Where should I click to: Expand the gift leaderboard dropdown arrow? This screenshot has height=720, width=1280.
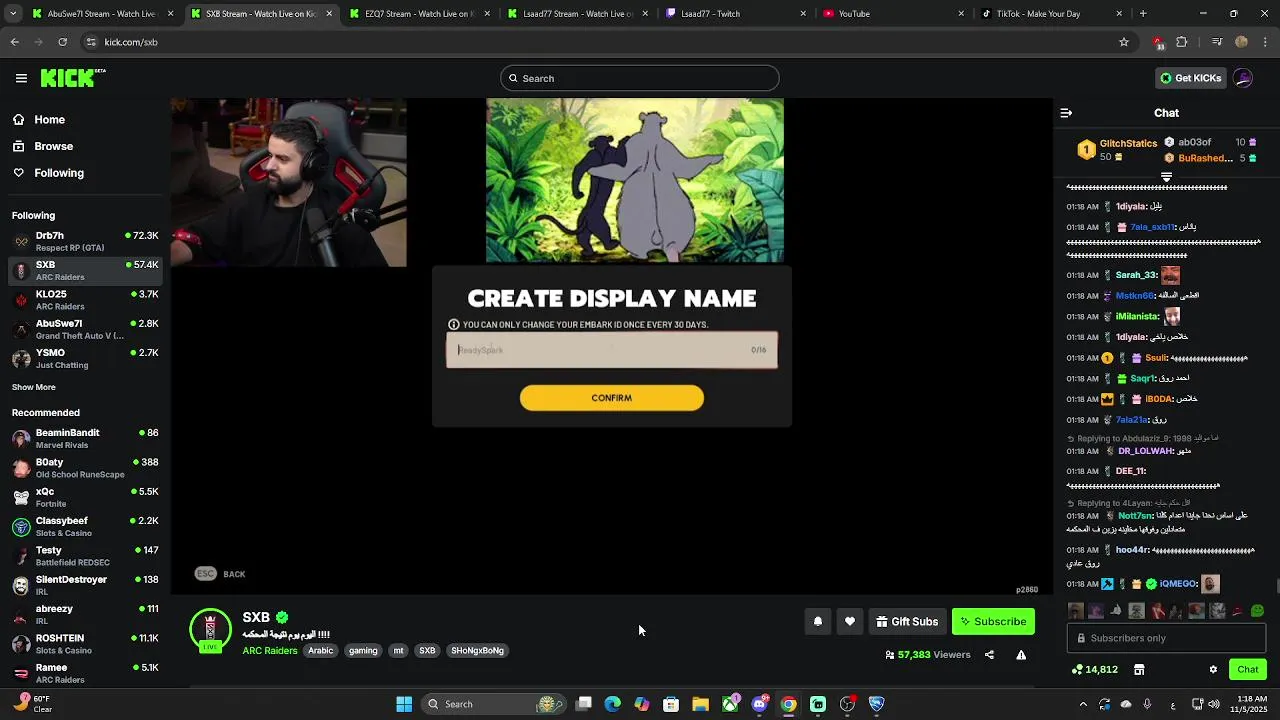tap(1166, 177)
